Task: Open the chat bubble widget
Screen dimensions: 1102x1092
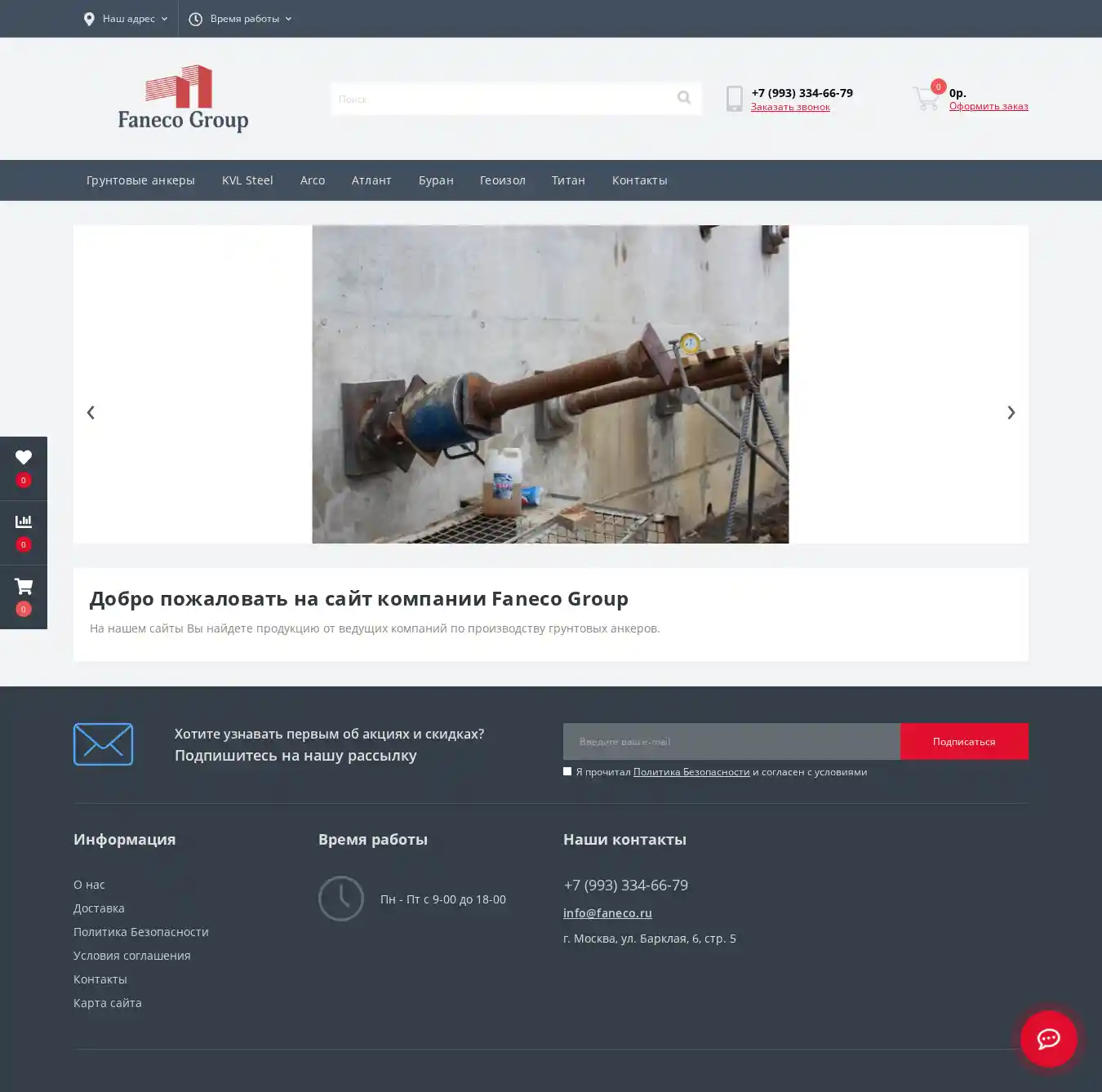Action: click(1048, 1039)
